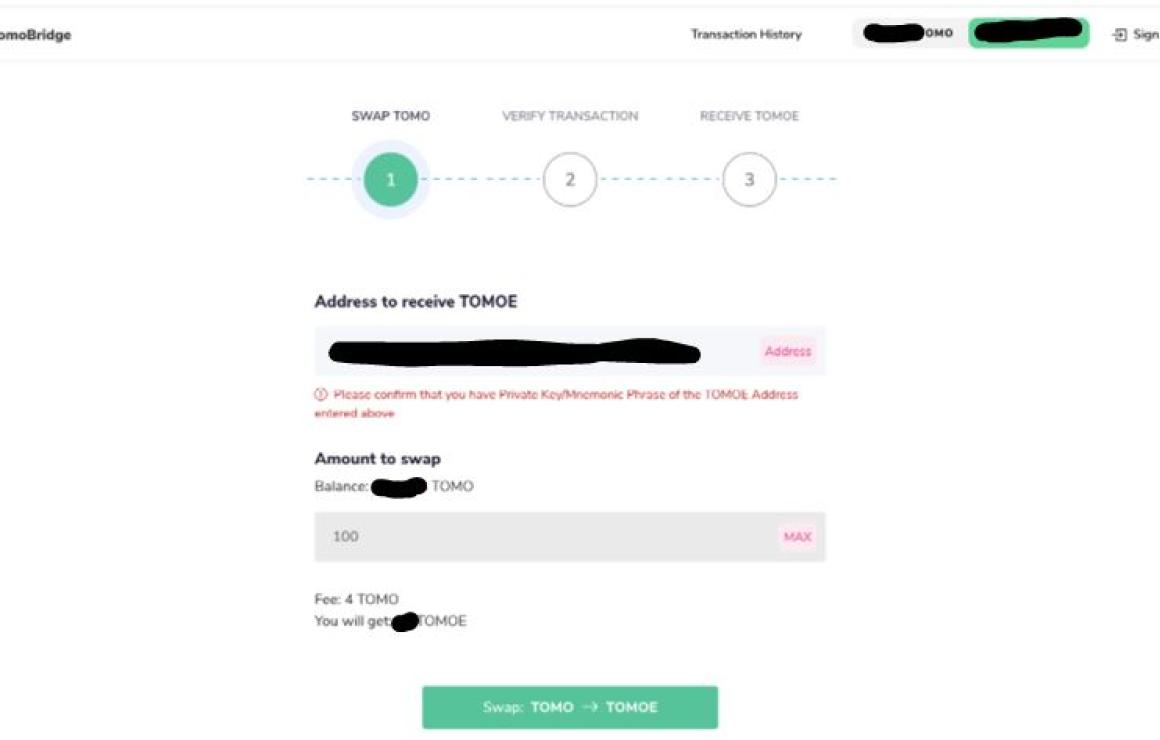Click step 1 green circle

tap(391, 180)
